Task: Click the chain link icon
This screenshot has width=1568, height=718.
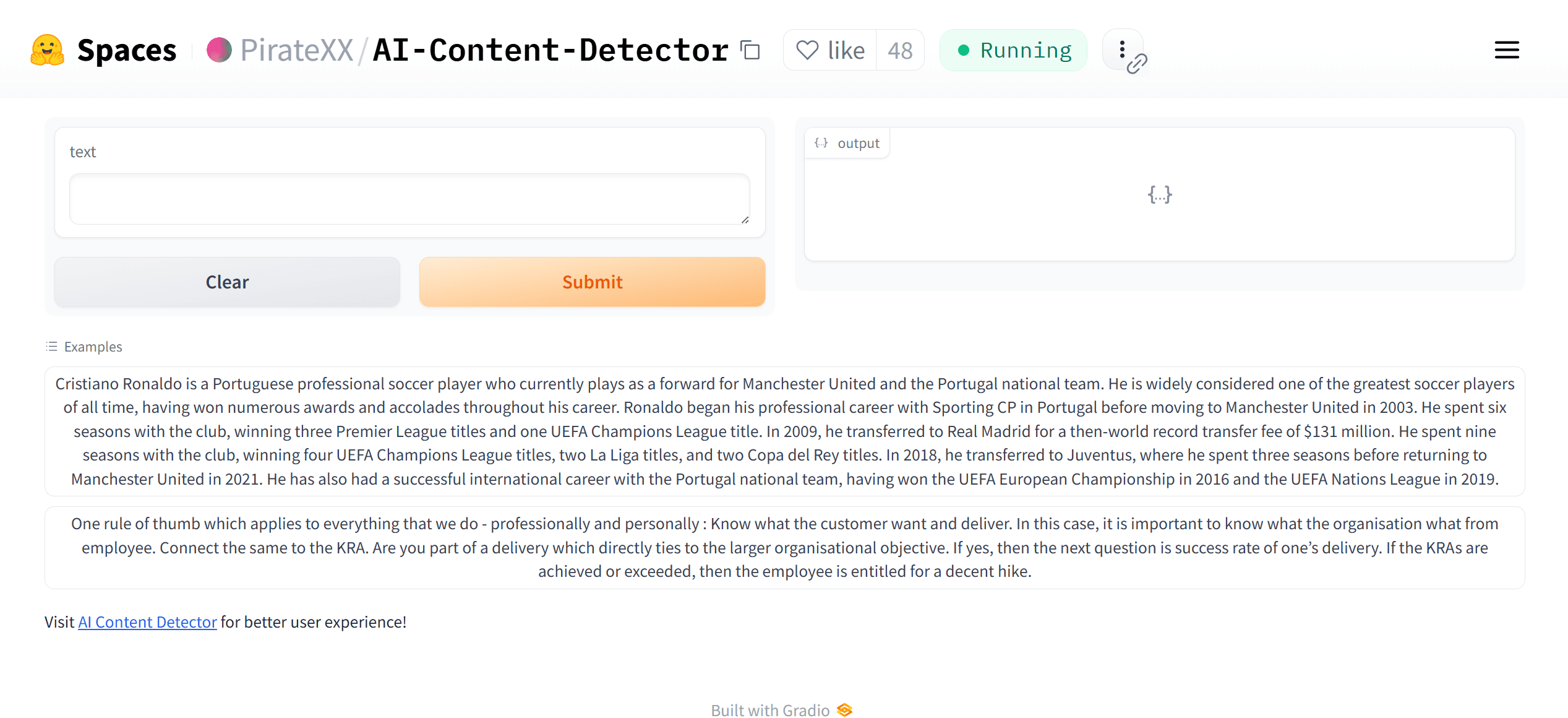Action: click(1137, 63)
